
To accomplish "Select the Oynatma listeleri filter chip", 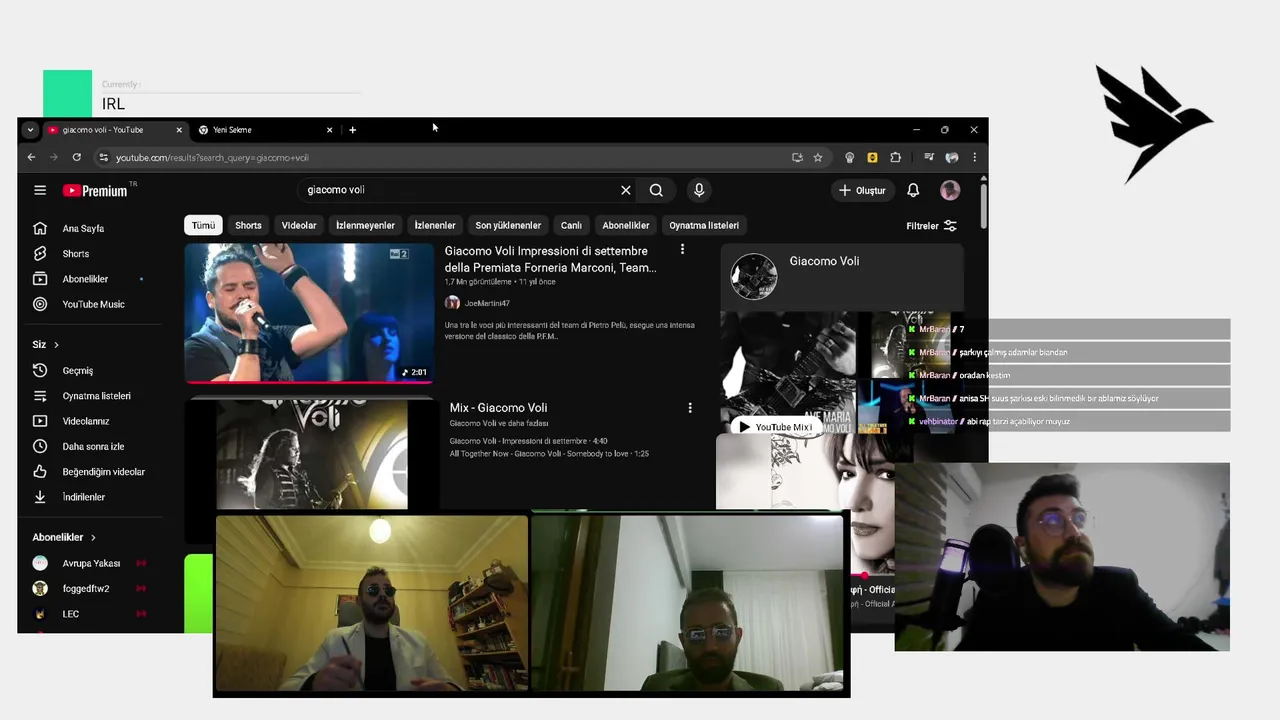I will (x=704, y=225).
